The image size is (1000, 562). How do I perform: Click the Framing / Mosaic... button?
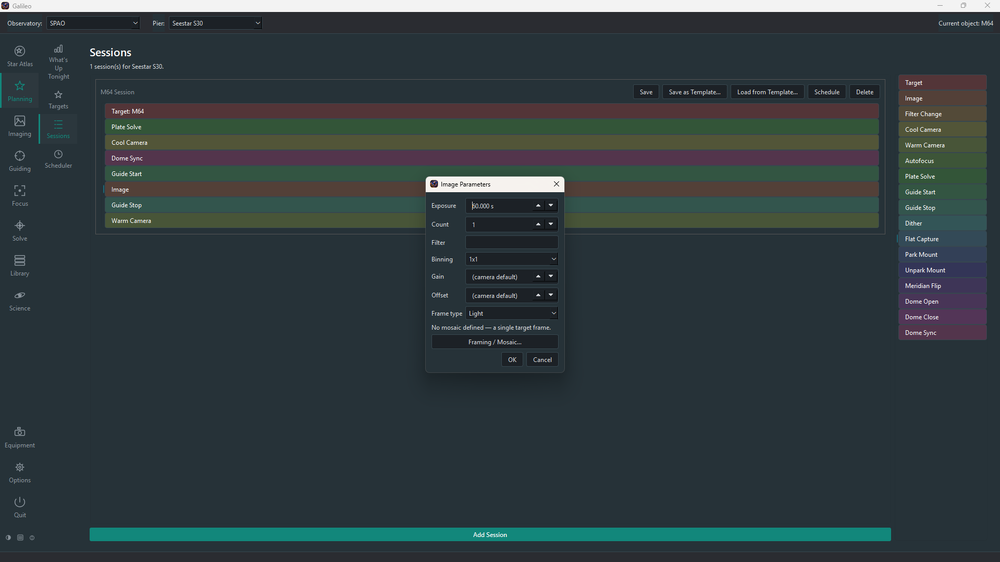click(x=495, y=342)
